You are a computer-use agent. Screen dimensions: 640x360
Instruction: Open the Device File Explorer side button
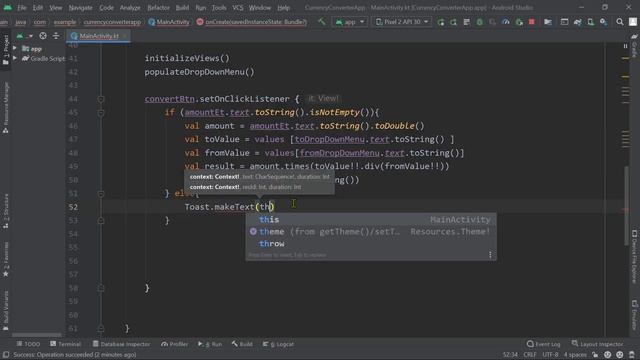pyautogui.click(x=634, y=256)
